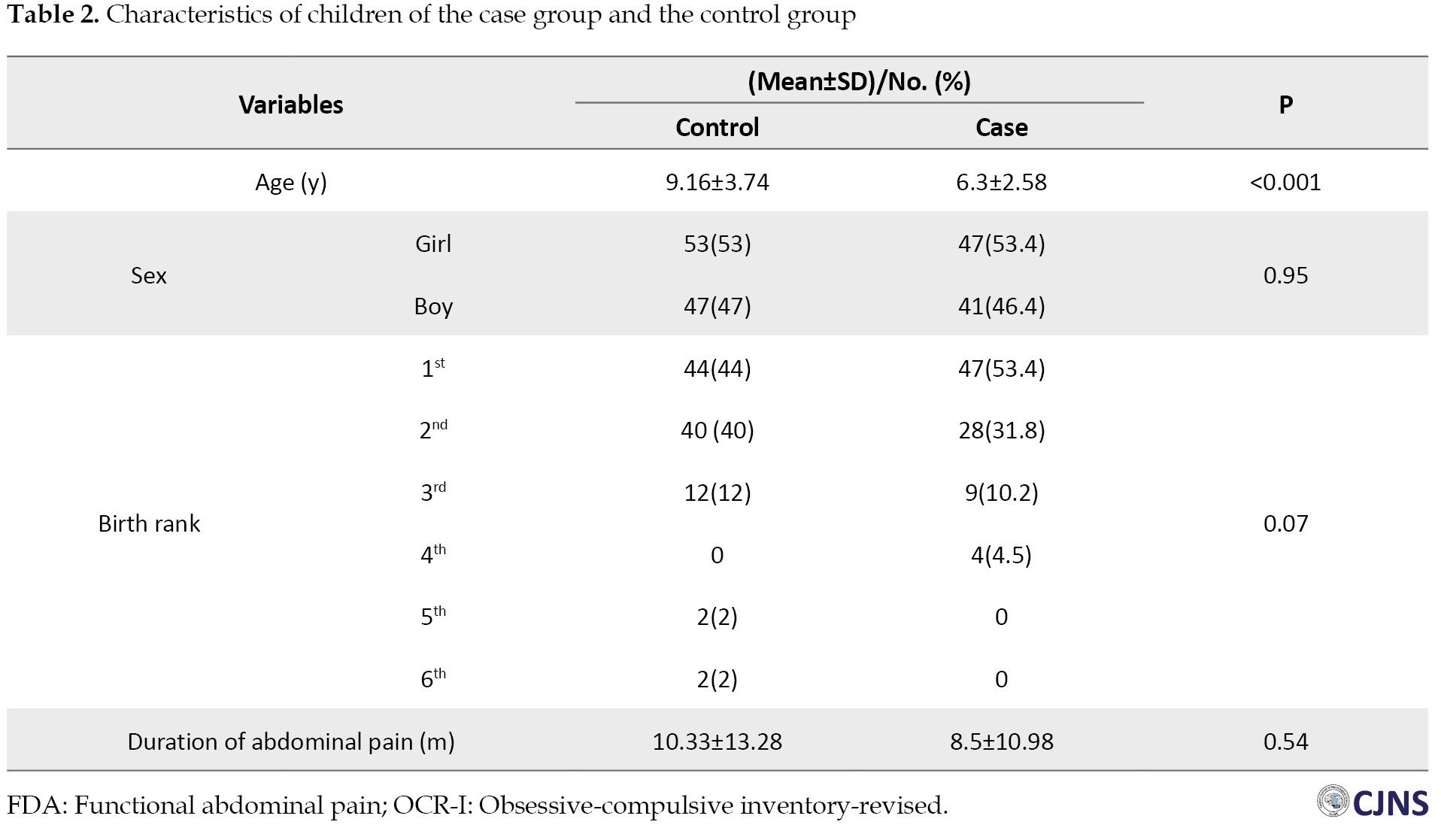Viewport: 1441px width, 840px height.
Task: Click the <0.001 P value
Action: [x=1285, y=182]
